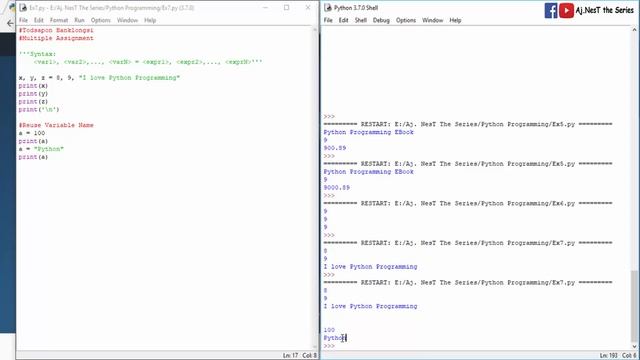Click the print(z) line in editor
Viewport: 640px width, 360px height.
click(33, 102)
